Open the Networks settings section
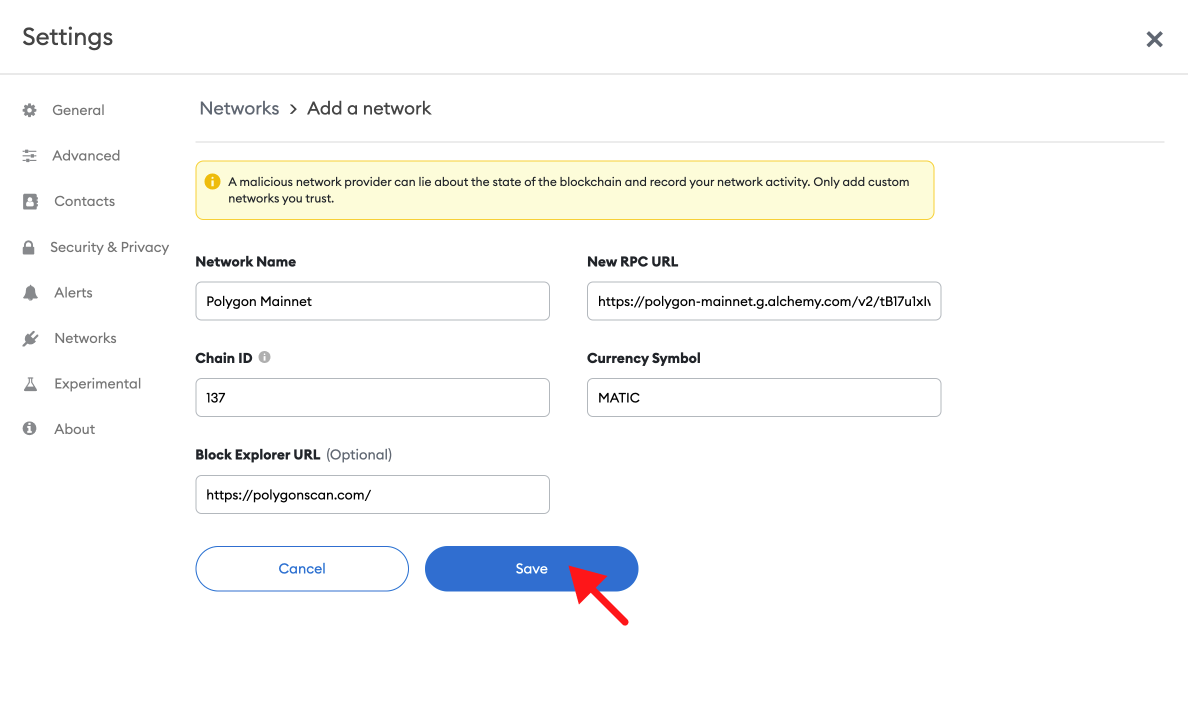 tap(85, 338)
